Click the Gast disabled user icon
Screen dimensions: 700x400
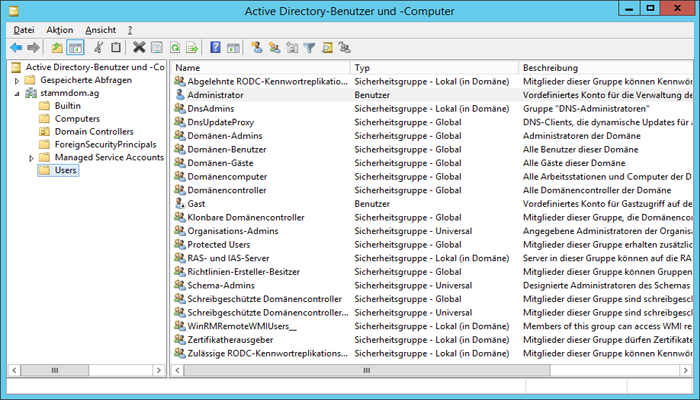point(179,204)
